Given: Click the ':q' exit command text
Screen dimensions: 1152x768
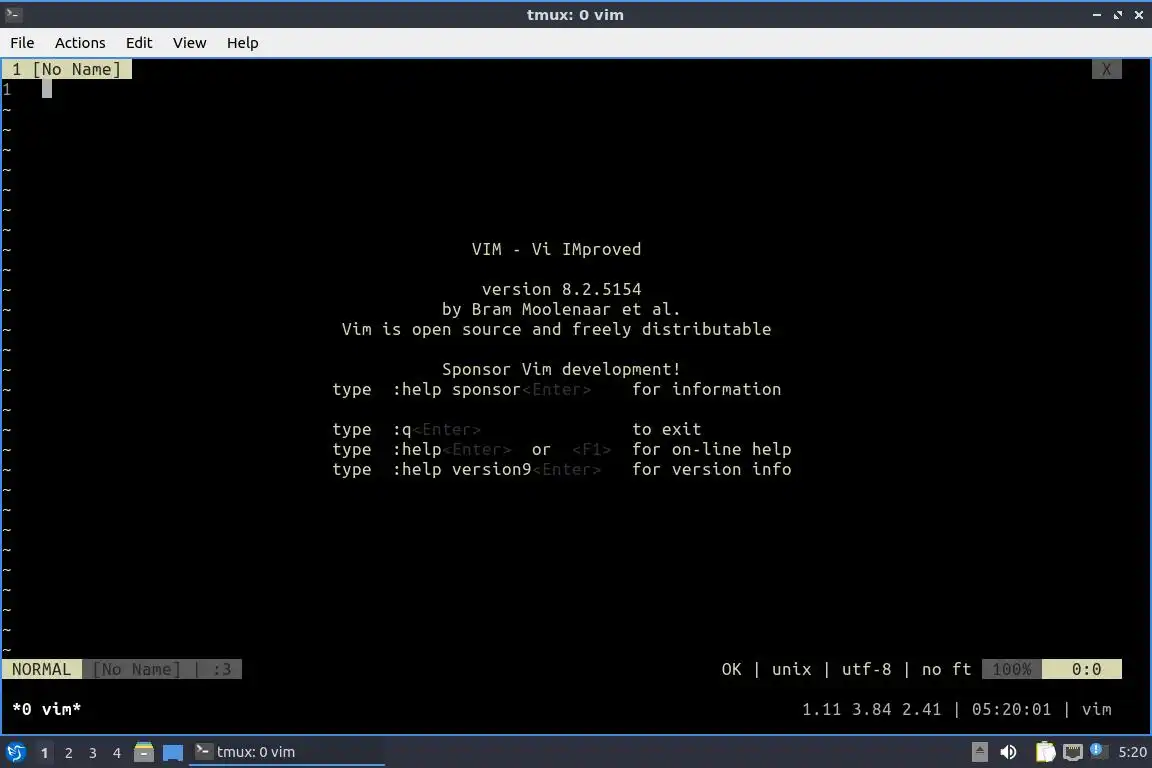Looking at the screenshot, I should click(x=402, y=429).
